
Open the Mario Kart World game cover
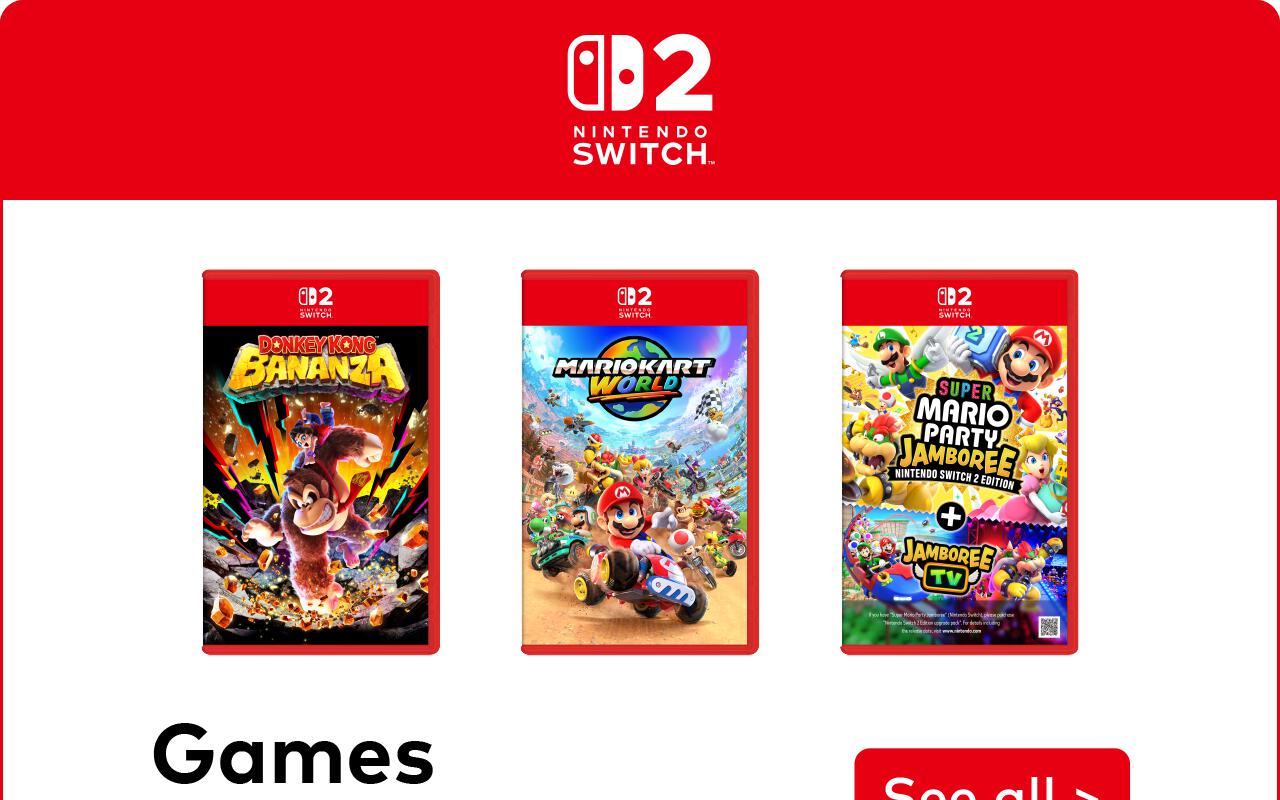click(640, 462)
